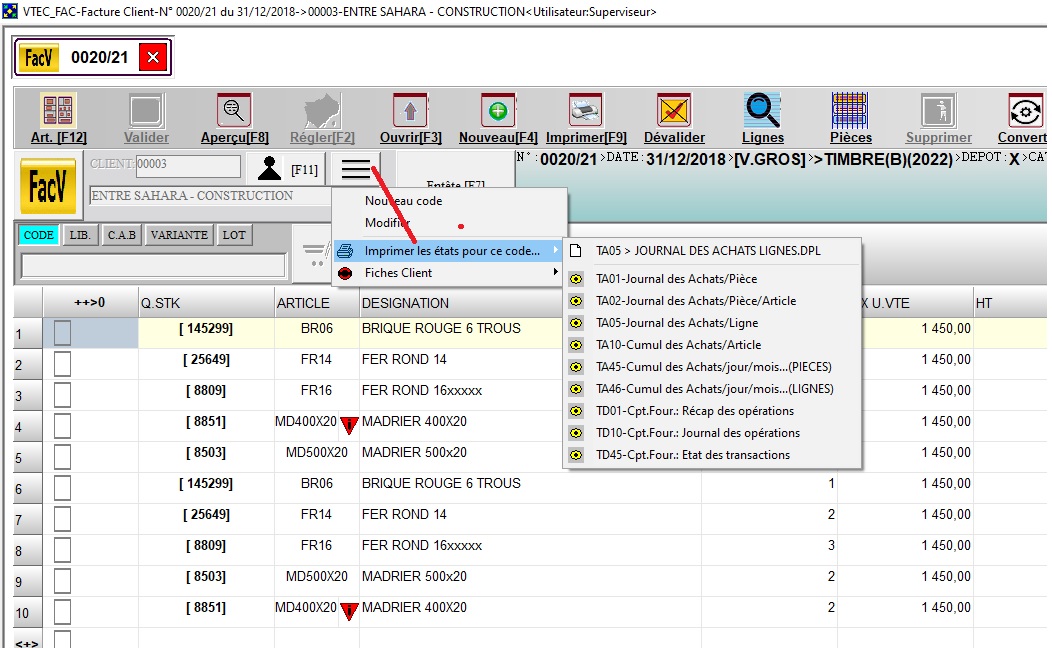This screenshot has height=648, width=1052.
Task: Tick the checkbox in row 6
Action: (x=62, y=488)
